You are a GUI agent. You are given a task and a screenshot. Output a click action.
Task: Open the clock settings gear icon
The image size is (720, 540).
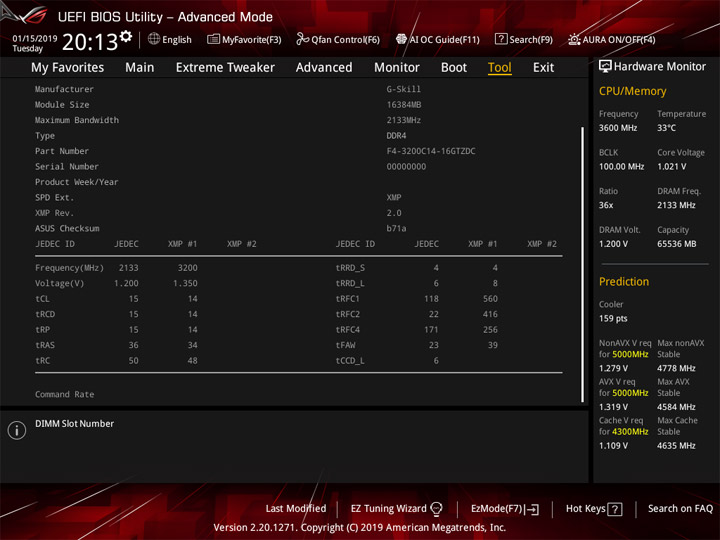(126, 36)
